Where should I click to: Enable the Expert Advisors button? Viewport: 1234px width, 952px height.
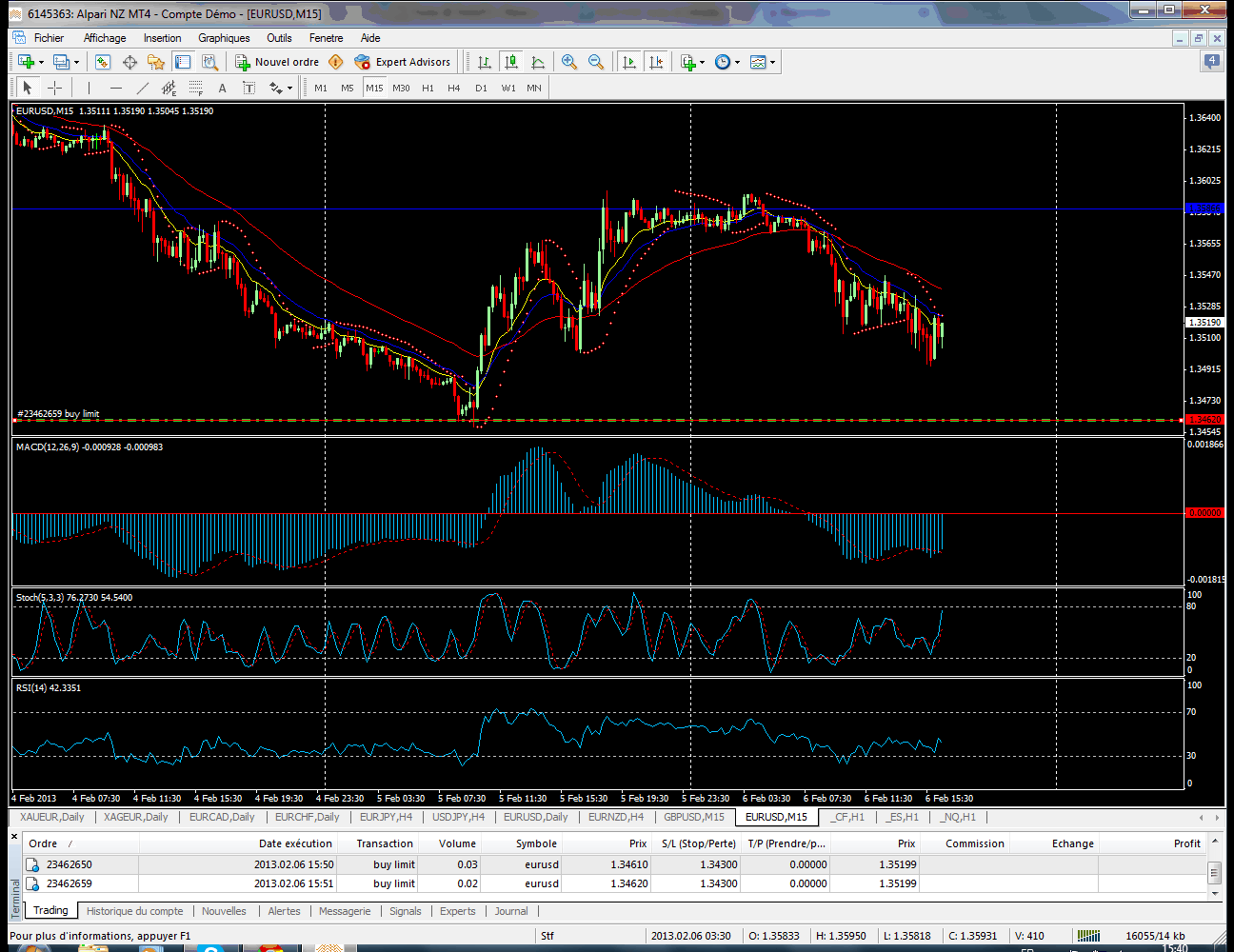coord(402,62)
